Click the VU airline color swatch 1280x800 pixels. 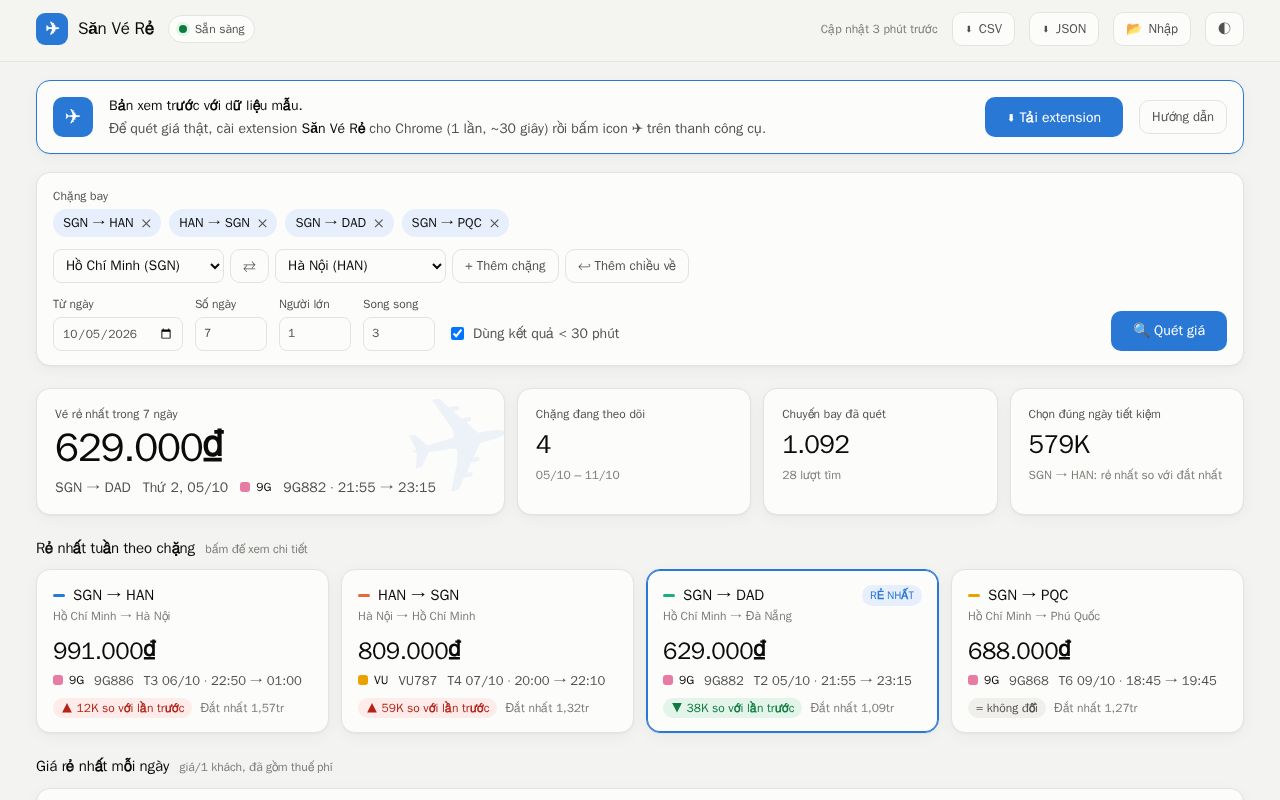click(x=363, y=680)
